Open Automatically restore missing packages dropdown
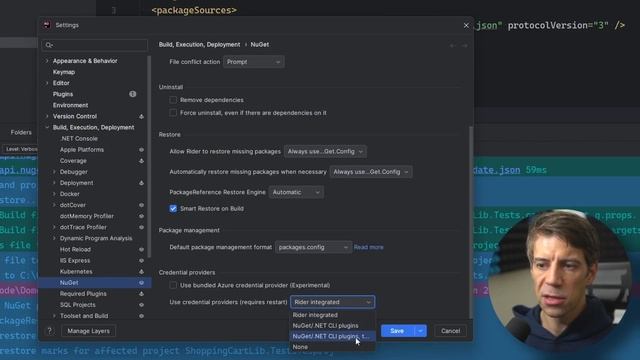Viewport: 640px width, 360px height. 371,172
